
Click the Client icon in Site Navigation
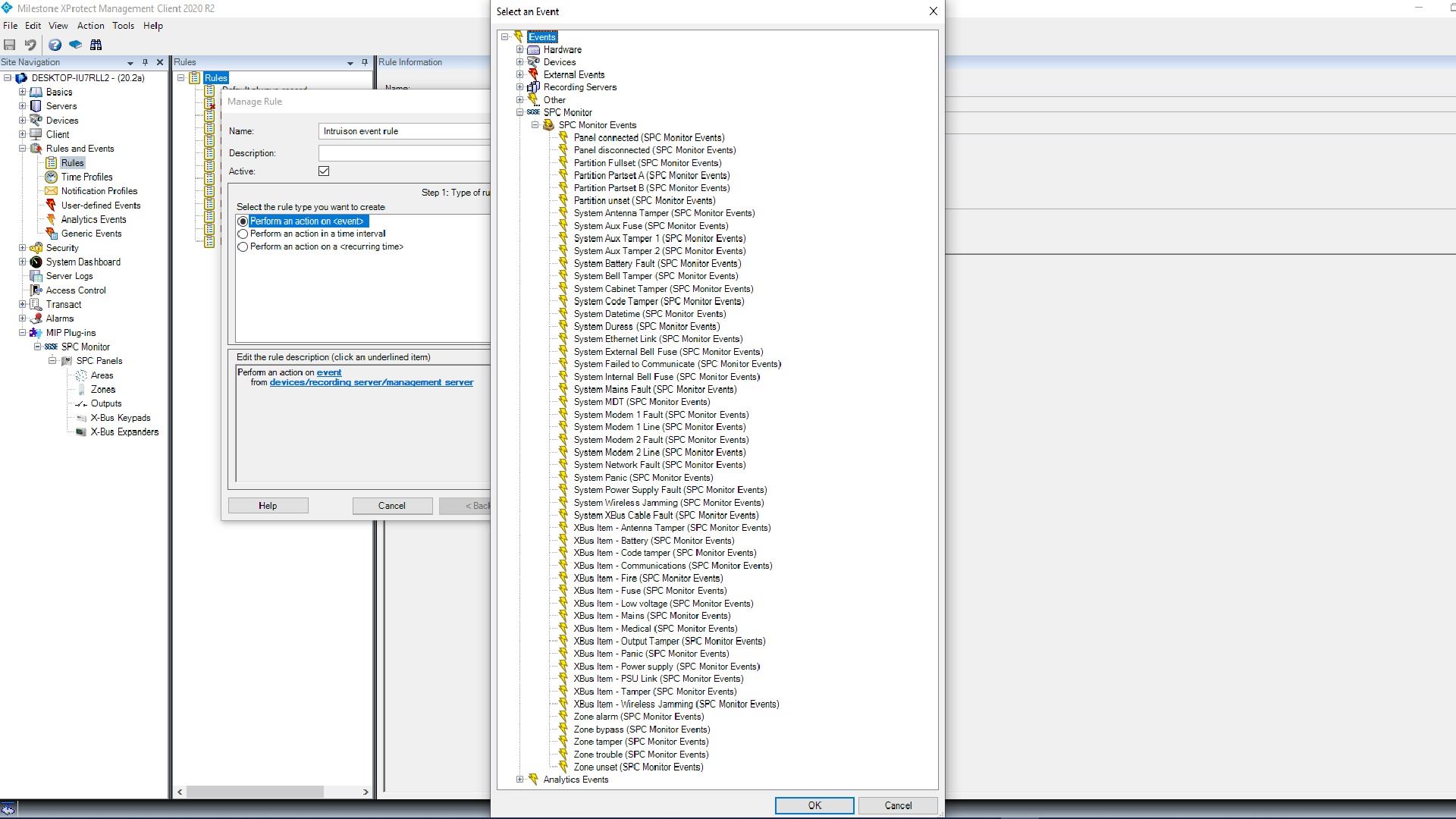pyautogui.click(x=36, y=134)
